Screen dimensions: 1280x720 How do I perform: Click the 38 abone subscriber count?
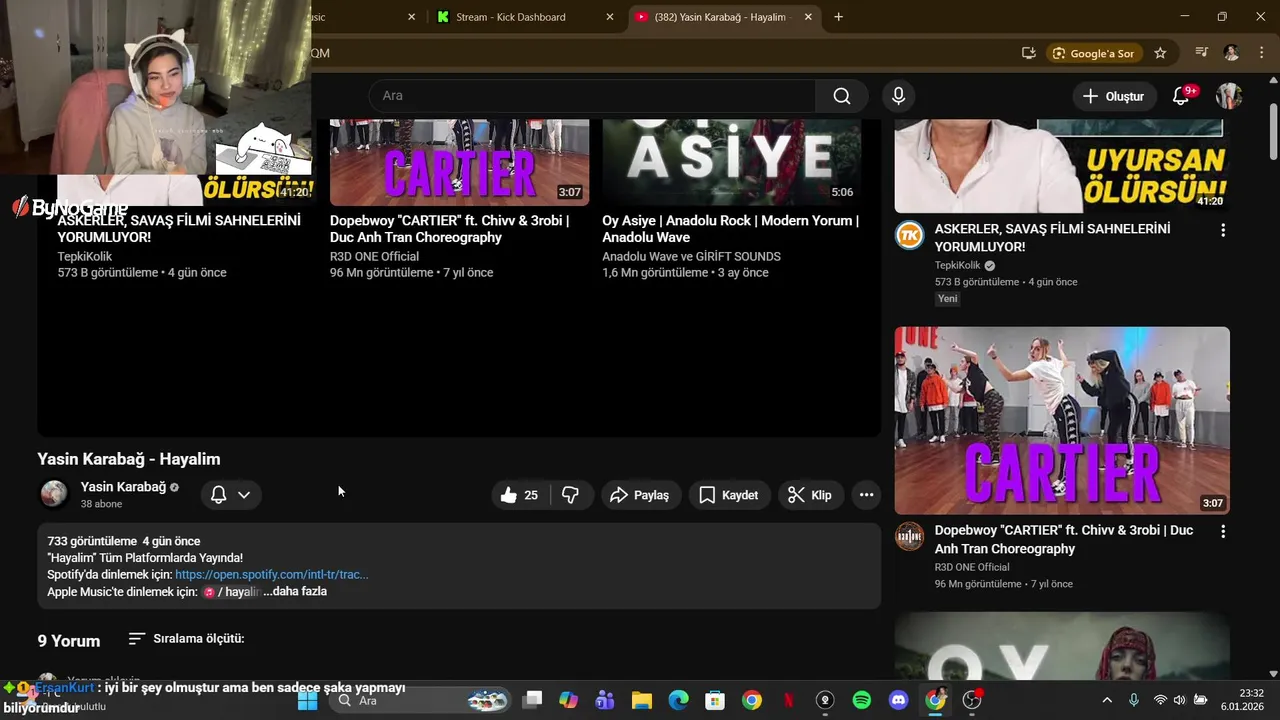[101, 505]
